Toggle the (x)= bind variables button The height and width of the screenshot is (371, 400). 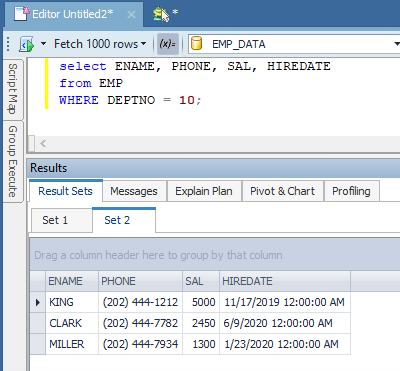pyautogui.click(x=168, y=44)
